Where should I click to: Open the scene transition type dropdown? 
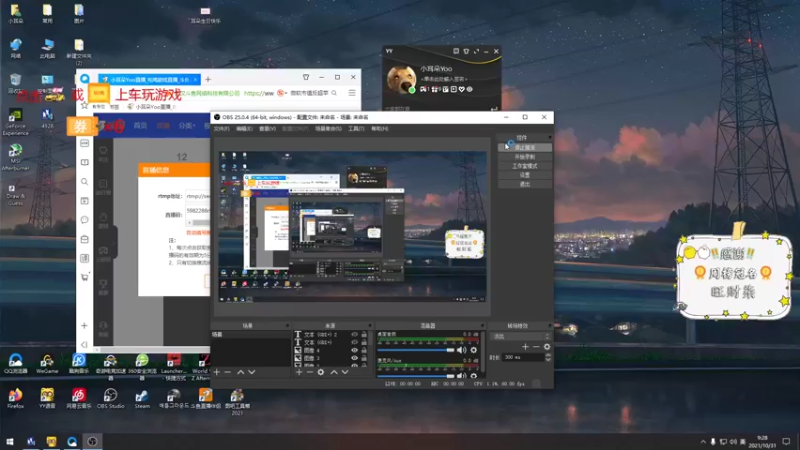[520, 336]
